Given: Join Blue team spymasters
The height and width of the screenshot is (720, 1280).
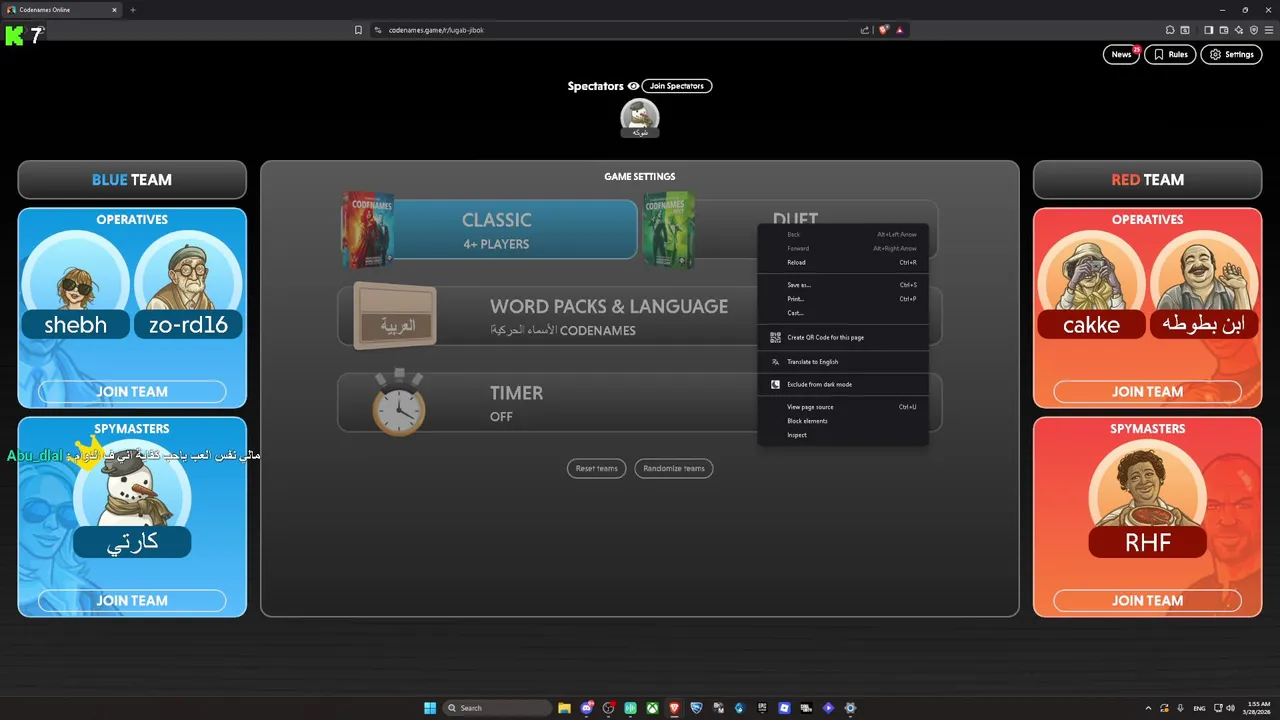Looking at the screenshot, I should pyautogui.click(x=132, y=601).
